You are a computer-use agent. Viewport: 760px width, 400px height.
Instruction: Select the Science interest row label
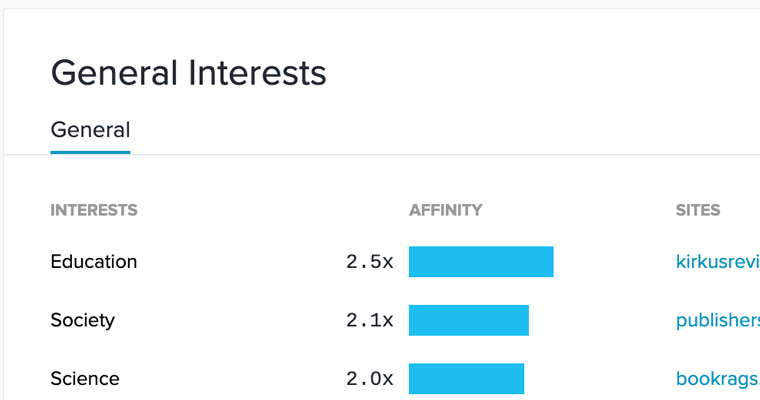click(x=85, y=379)
